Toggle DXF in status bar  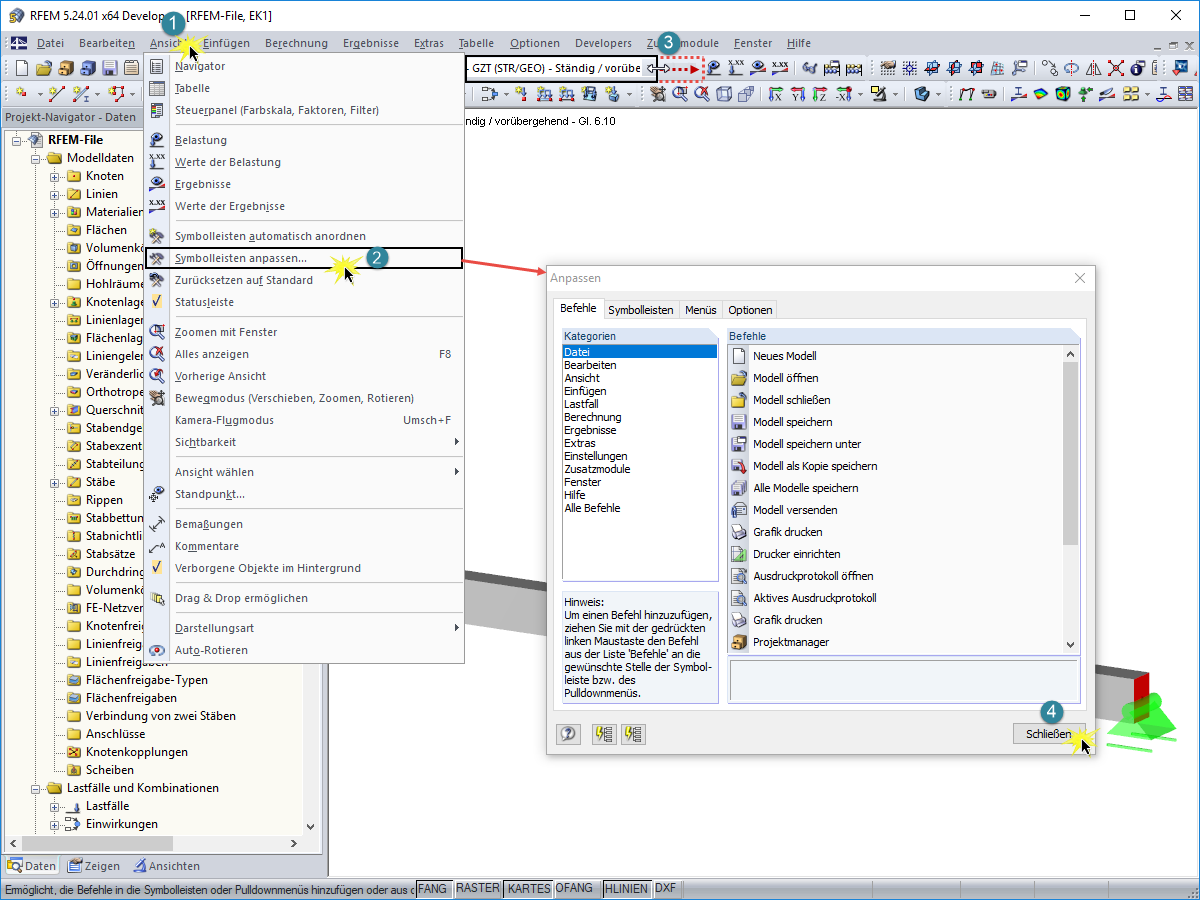click(666, 888)
